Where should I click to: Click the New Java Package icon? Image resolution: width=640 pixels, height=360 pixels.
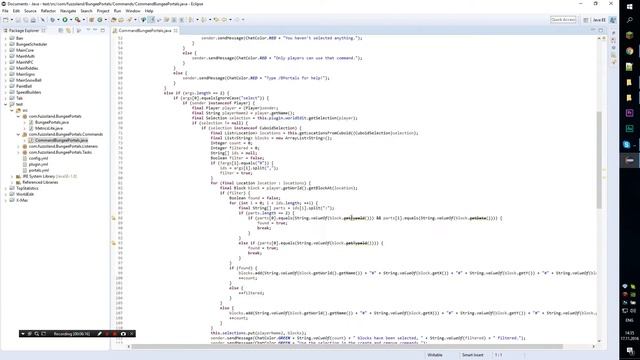click(x=92, y=20)
